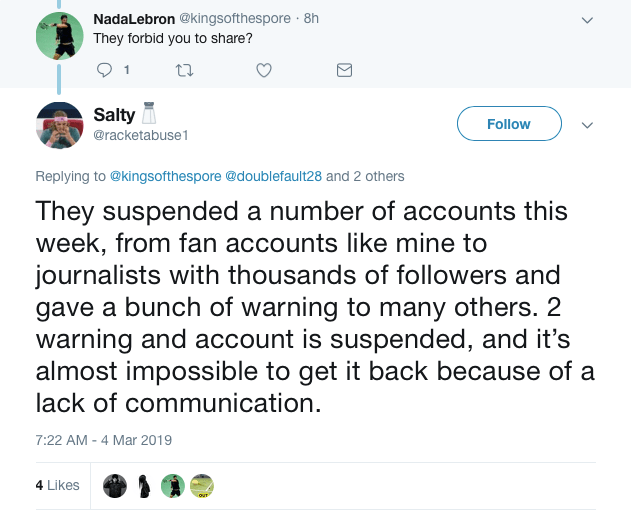Viewport: 631px width, 519px height.
Task: Open NadaLebron's profile picture
Action: pyautogui.click(x=59, y=36)
